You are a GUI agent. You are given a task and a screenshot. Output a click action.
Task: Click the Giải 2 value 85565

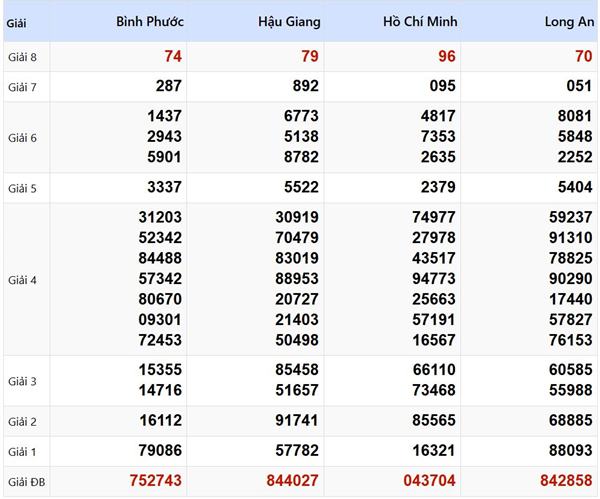(434, 421)
